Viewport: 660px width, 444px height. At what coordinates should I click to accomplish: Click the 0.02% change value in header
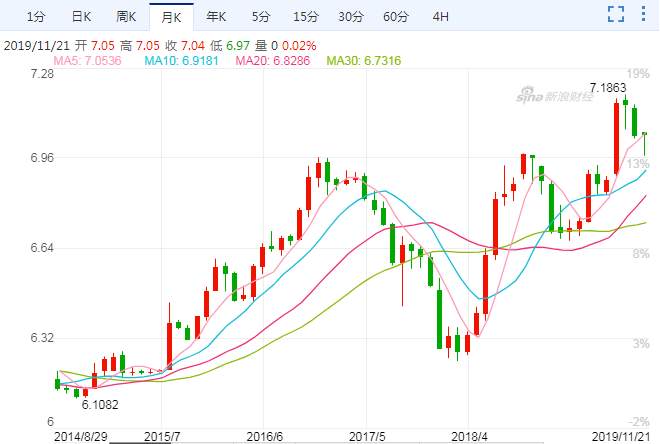pyautogui.click(x=299, y=46)
